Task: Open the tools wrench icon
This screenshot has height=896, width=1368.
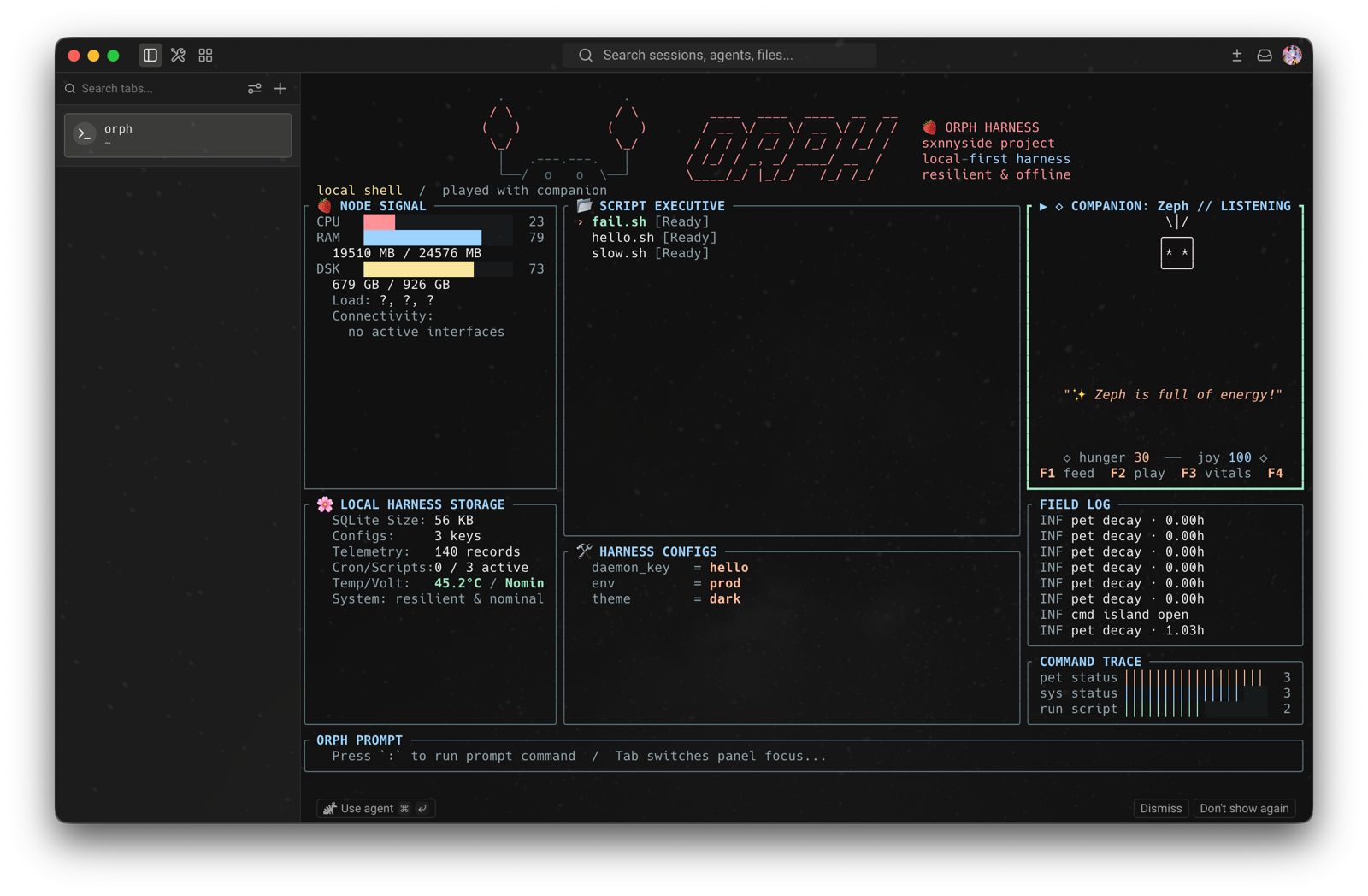Action: [178, 56]
